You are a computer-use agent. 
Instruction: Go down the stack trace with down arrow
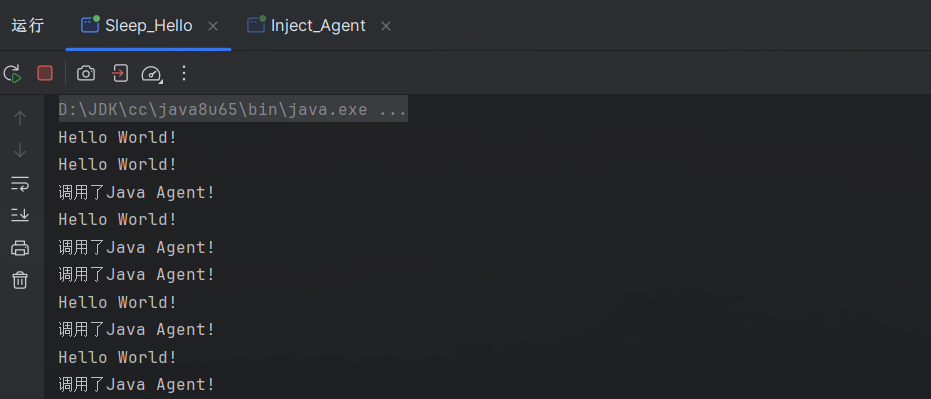coord(20,150)
